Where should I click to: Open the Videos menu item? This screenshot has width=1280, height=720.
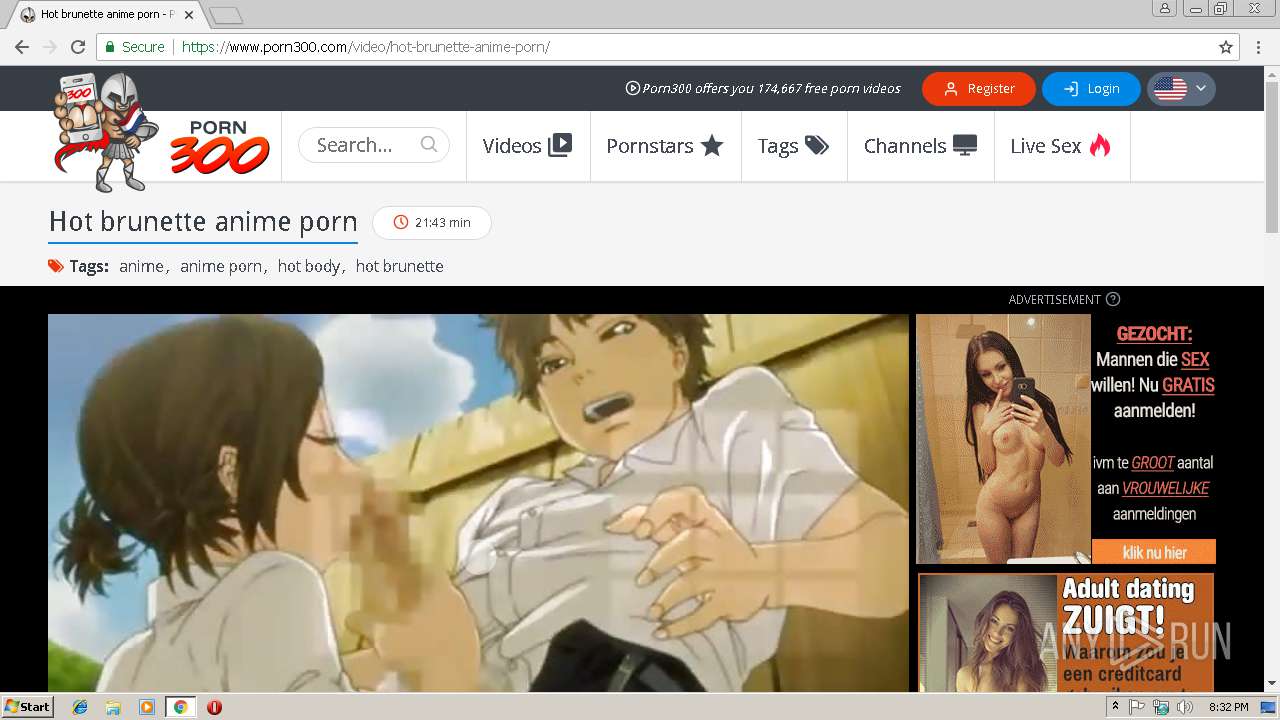527,146
